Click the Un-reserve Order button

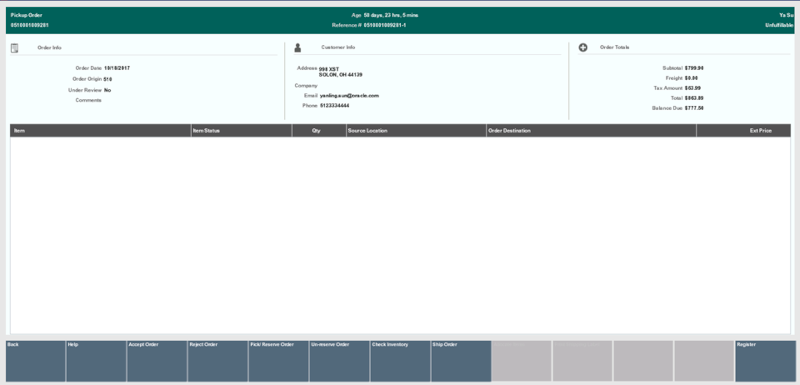point(339,361)
